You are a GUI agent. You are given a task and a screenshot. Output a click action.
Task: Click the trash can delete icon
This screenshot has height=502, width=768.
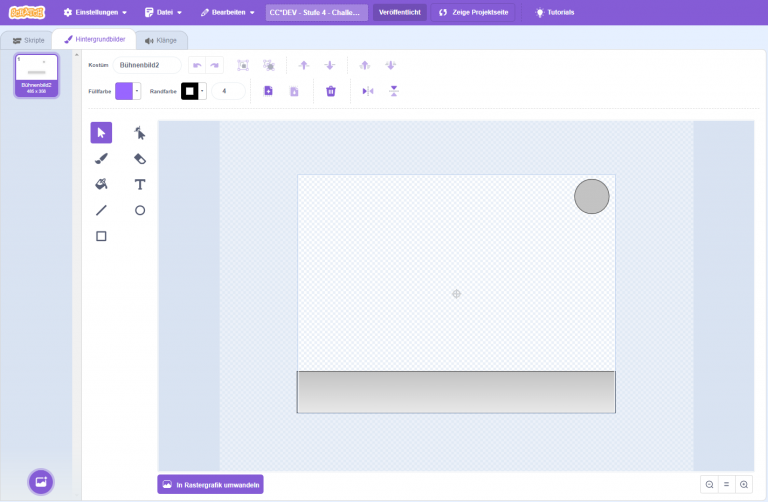pyautogui.click(x=331, y=91)
